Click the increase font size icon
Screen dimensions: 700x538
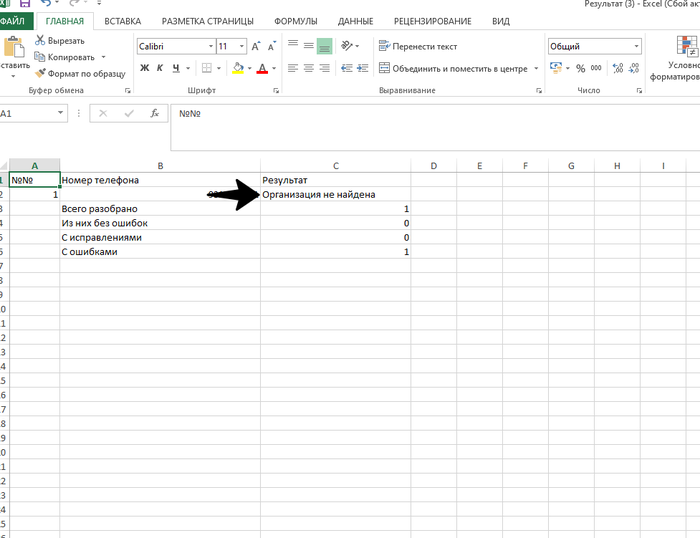(x=257, y=46)
